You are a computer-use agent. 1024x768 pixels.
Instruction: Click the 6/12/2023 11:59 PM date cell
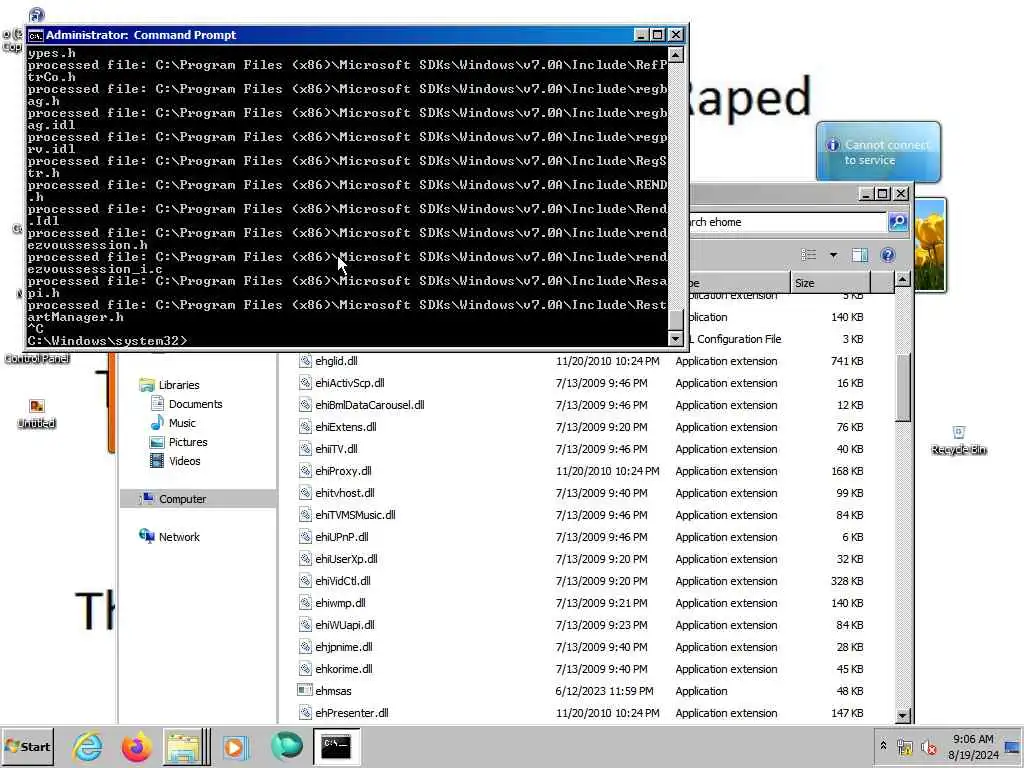click(604, 691)
